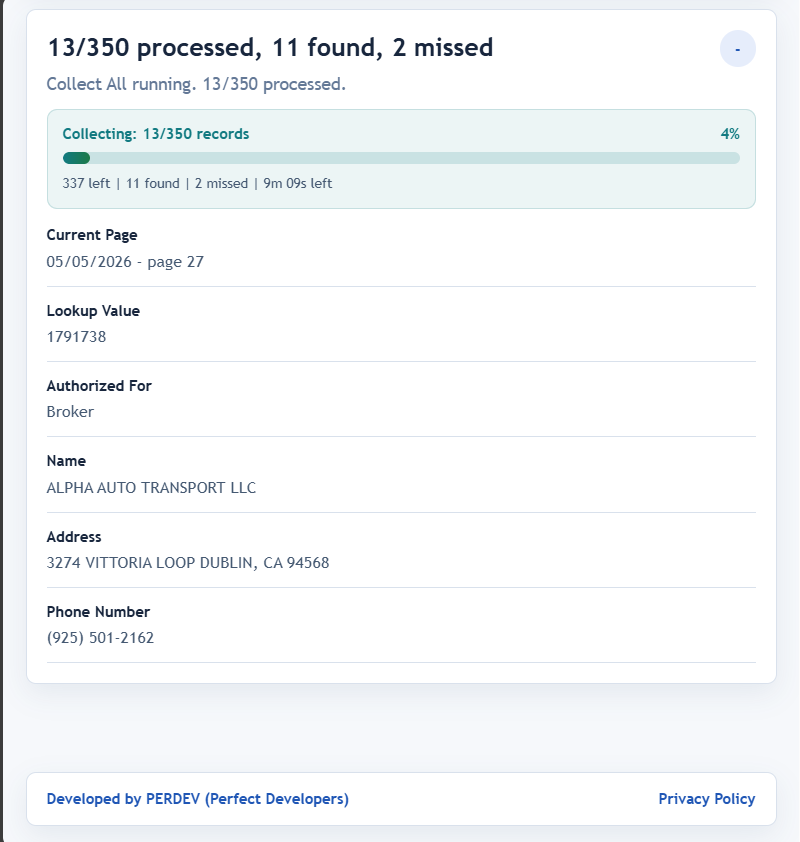Select the address 3274 VITTORIA LOOP DUBLIN

(x=188, y=563)
